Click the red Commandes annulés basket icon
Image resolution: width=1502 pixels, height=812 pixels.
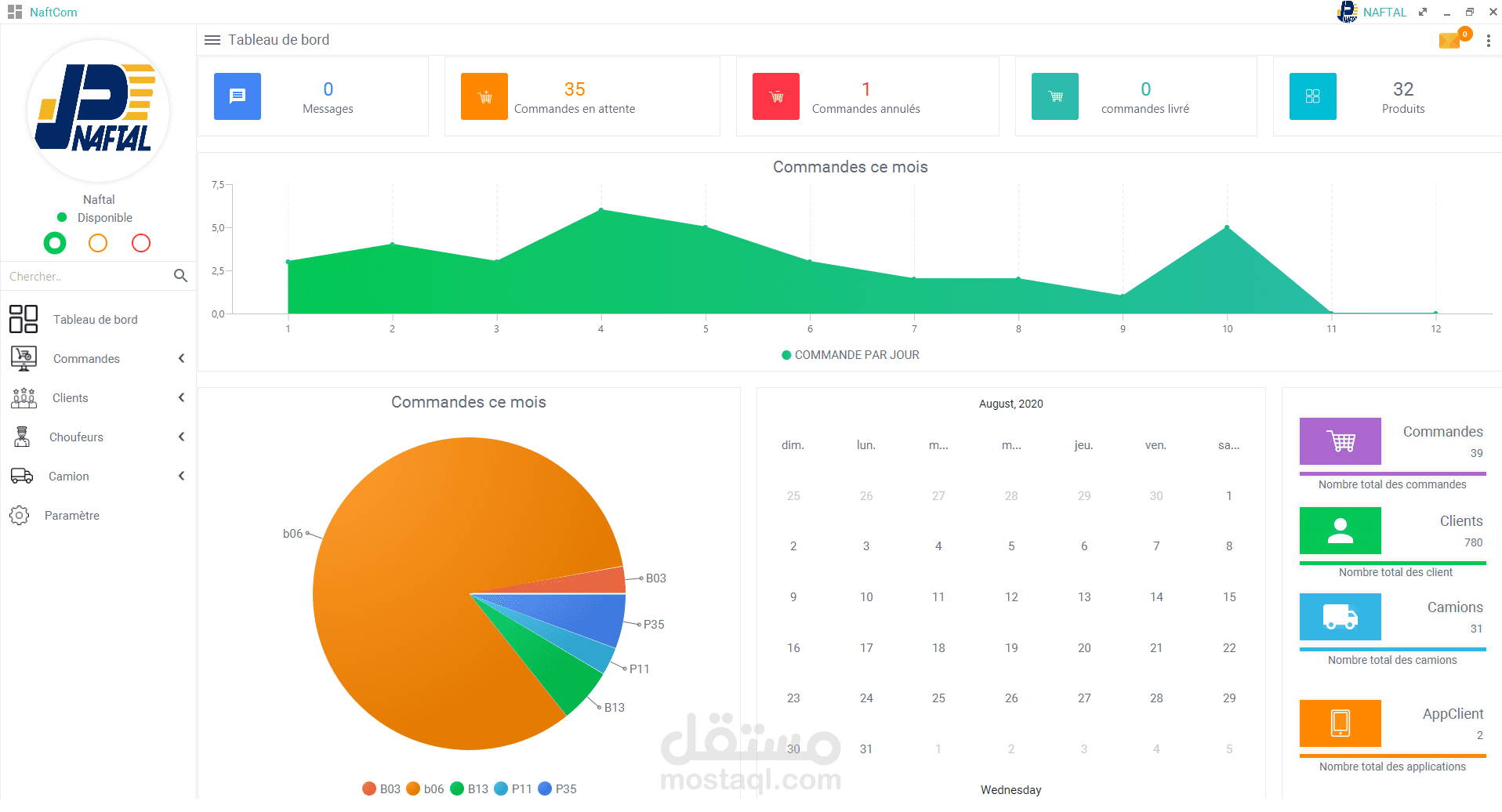[776, 96]
